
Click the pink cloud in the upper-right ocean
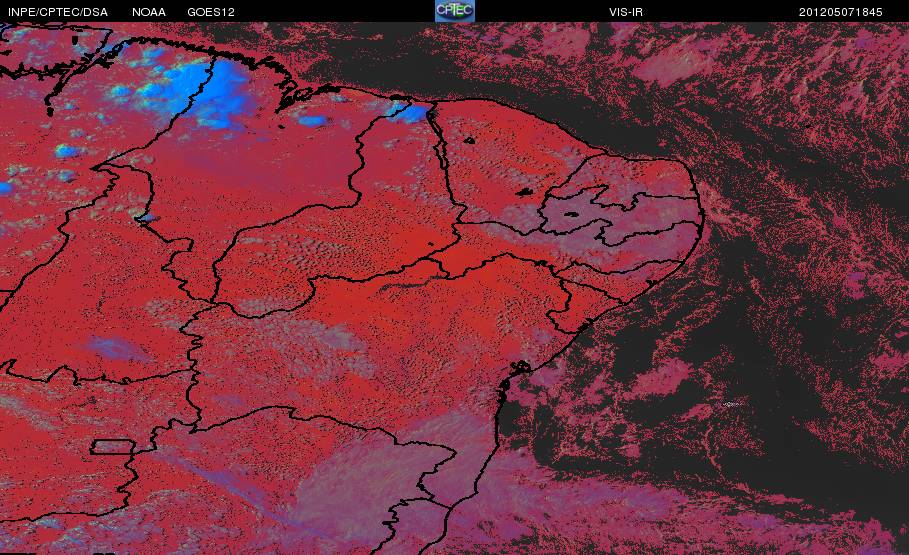(672, 64)
